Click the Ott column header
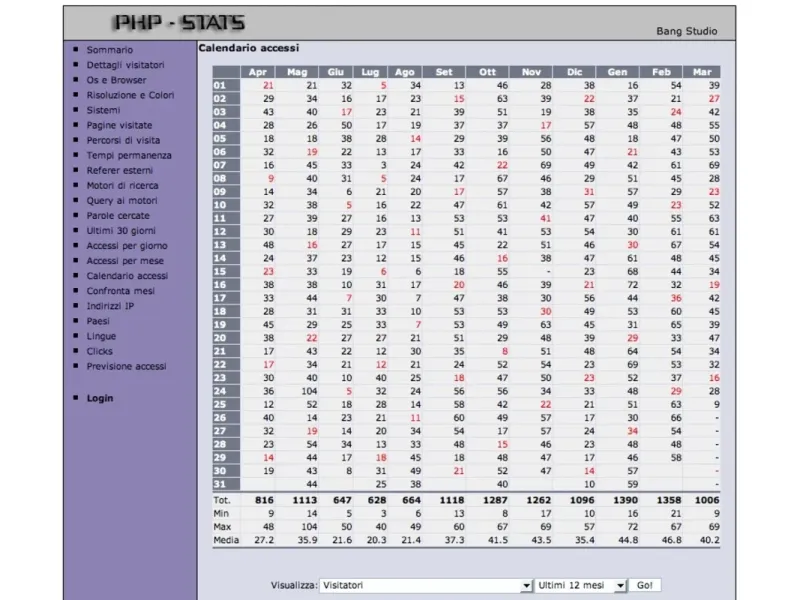 tap(487, 72)
